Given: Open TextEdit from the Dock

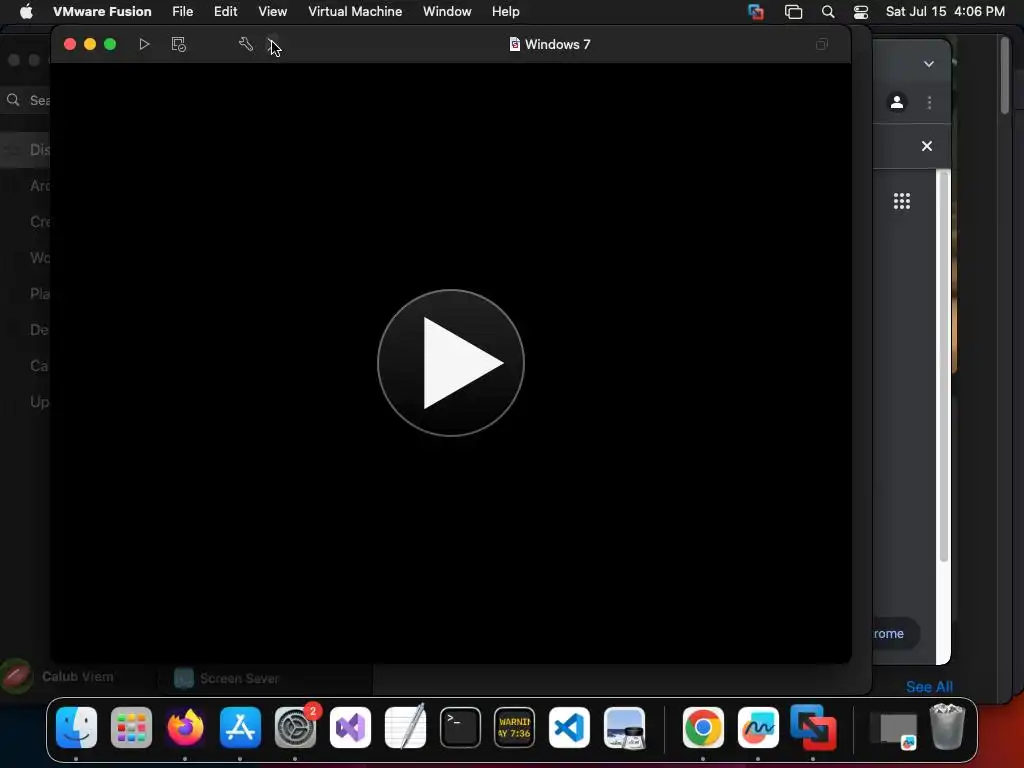Looking at the screenshot, I should click(x=405, y=728).
